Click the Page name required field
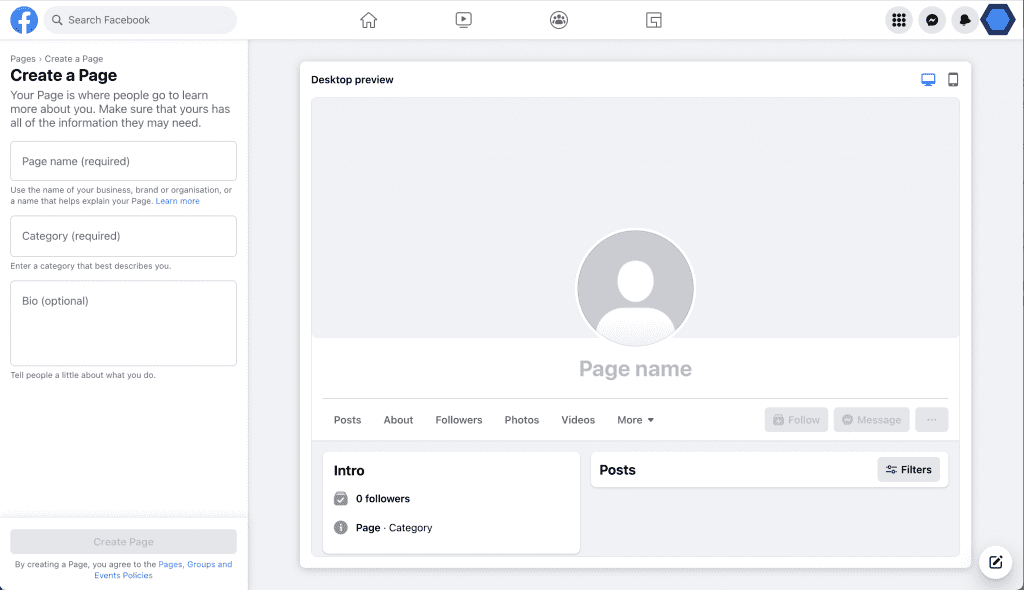The image size is (1024, 590). (123, 161)
